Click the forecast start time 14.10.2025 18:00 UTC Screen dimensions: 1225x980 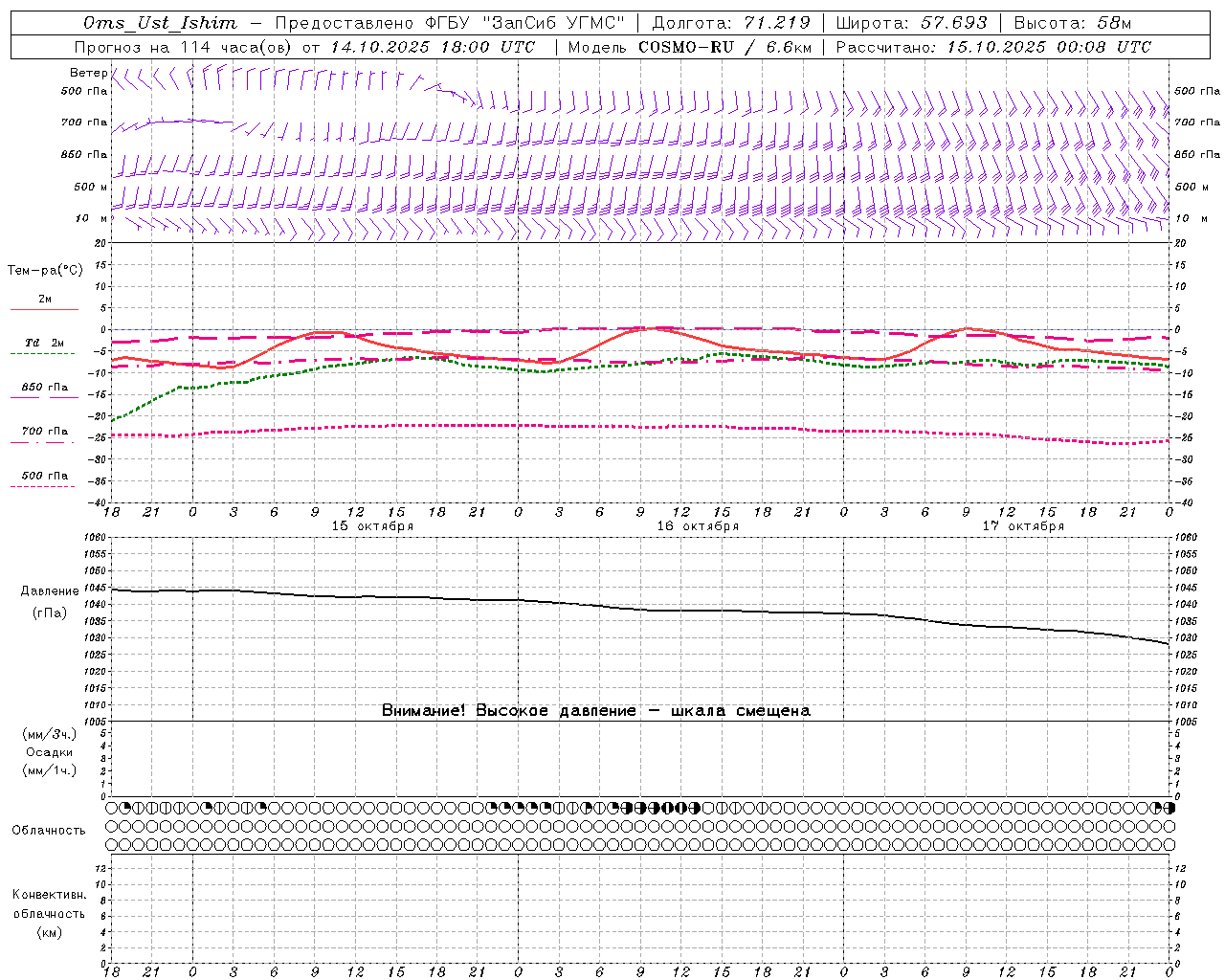pos(434,47)
